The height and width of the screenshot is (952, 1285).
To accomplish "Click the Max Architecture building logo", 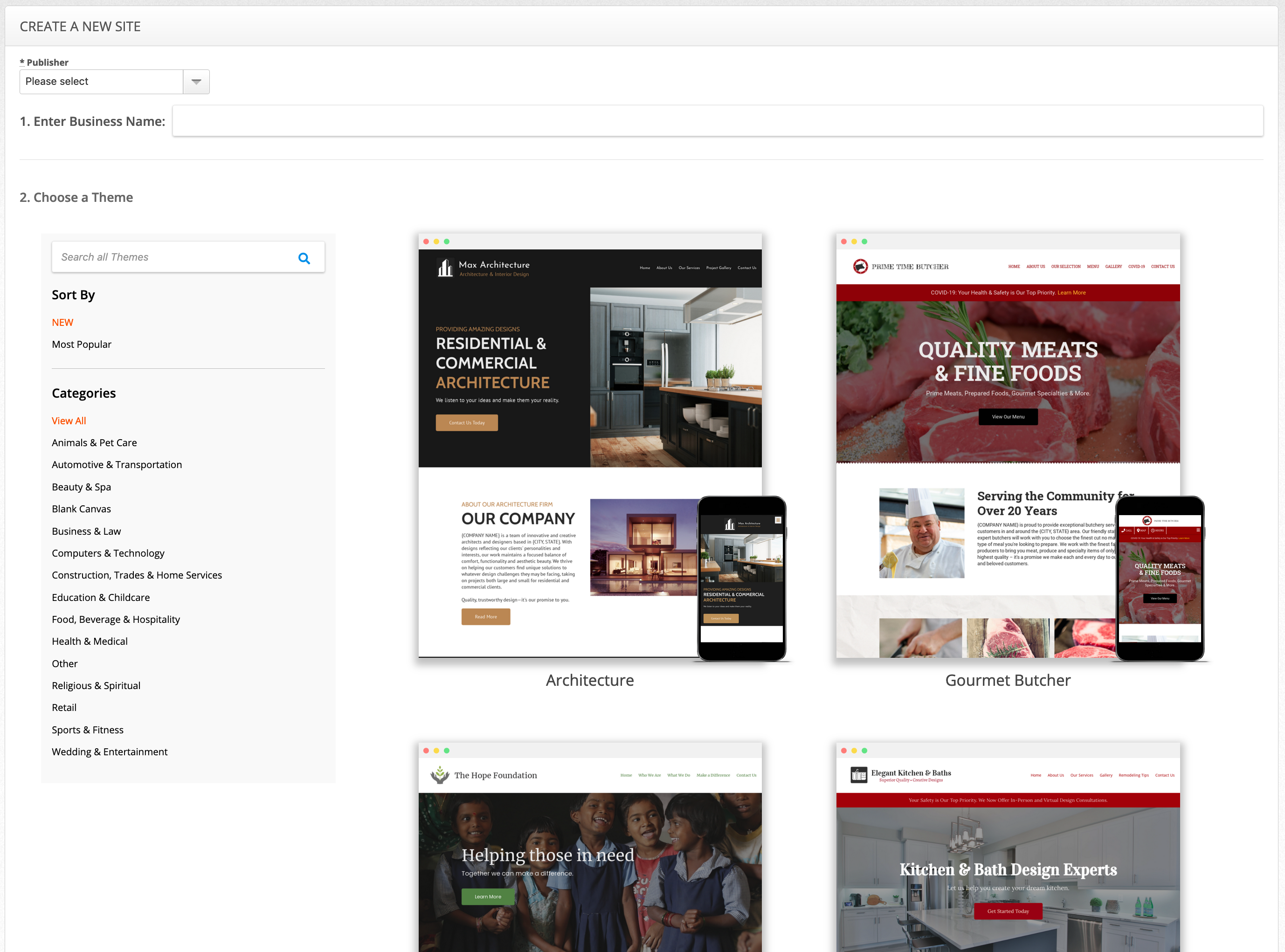I will click(x=445, y=268).
